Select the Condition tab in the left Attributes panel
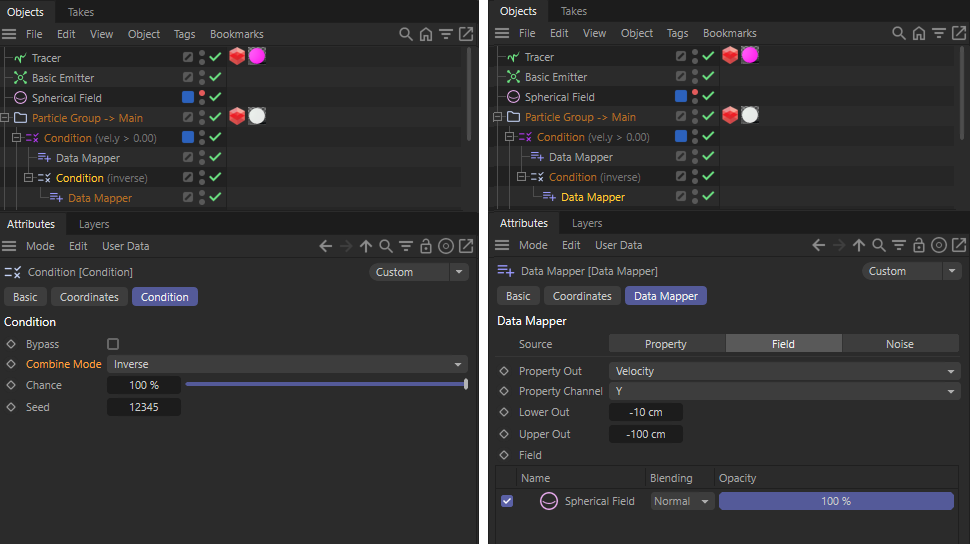 (x=165, y=297)
